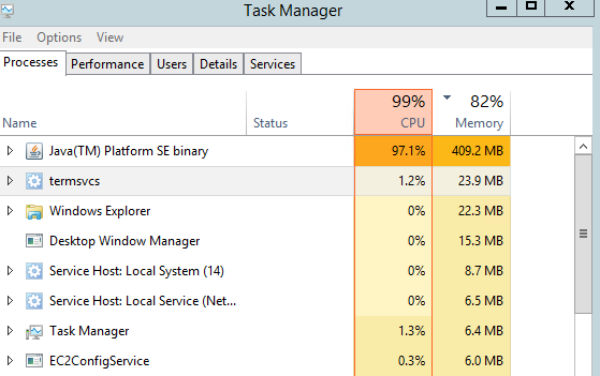Viewport: 600px width, 376px height.
Task: Click the 6.4 MB memory value
Action: coord(484,331)
